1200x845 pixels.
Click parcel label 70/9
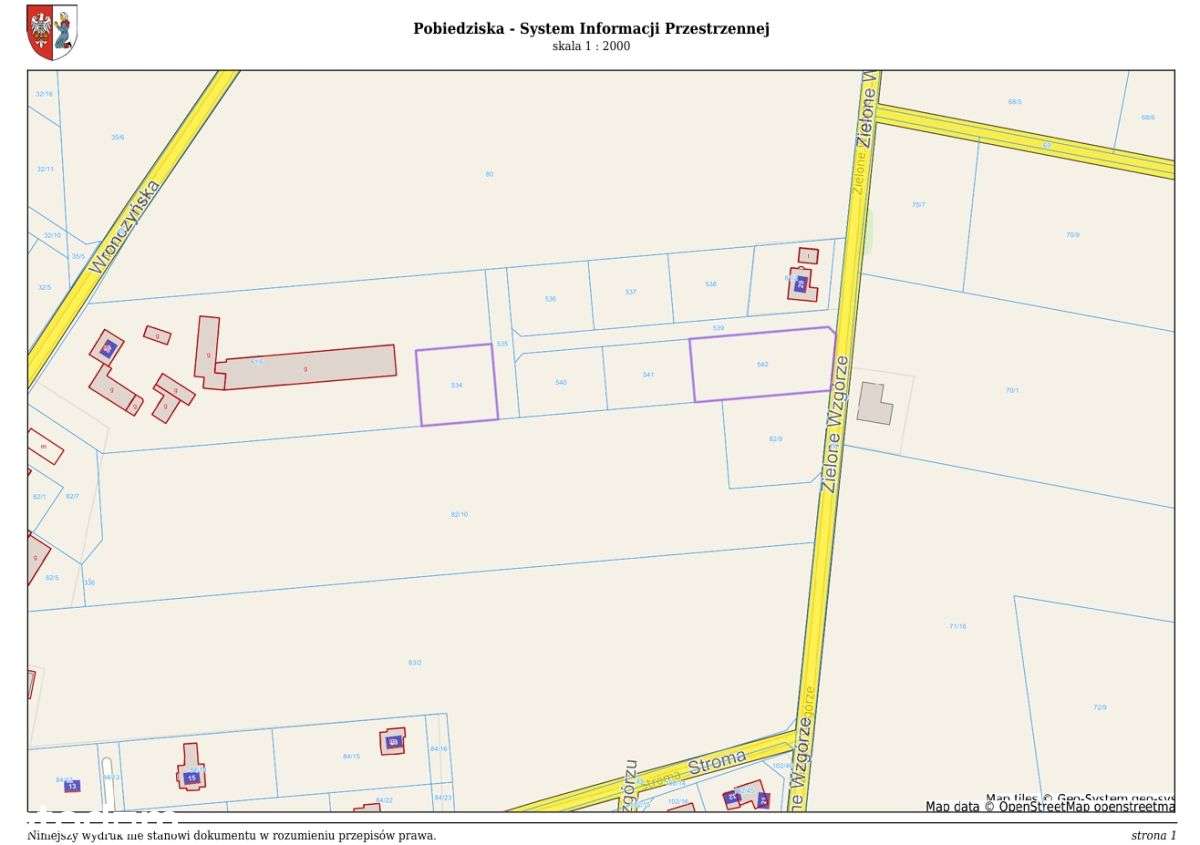pyautogui.click(x=1072, y=235)
